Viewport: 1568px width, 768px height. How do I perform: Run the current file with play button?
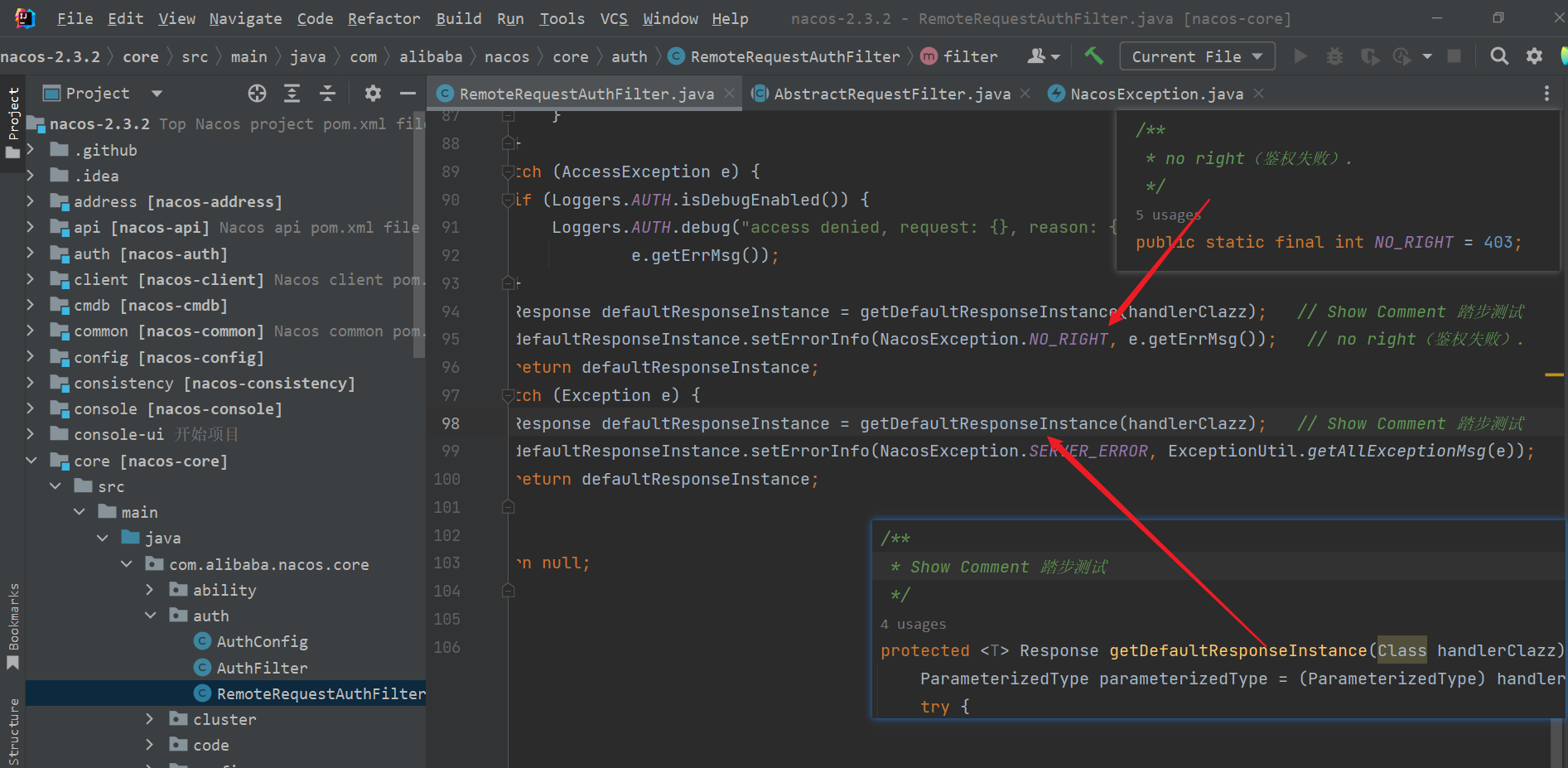click(x=1300, y=56)
